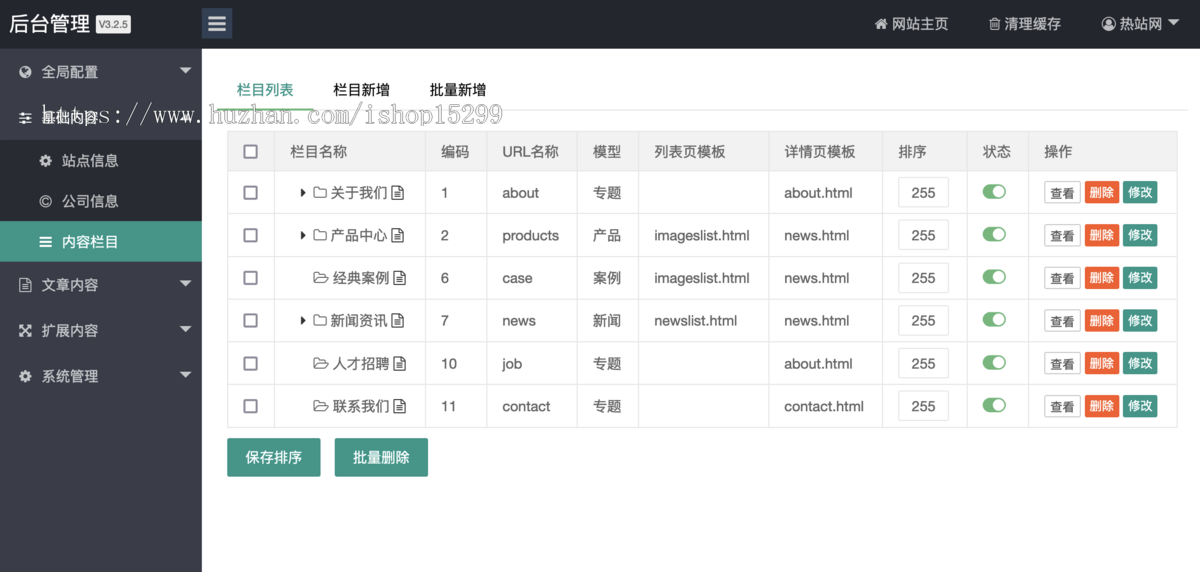Click the page icon after 新闻资讯
The image size is (1200, 572).
click(x=398, y=321)
